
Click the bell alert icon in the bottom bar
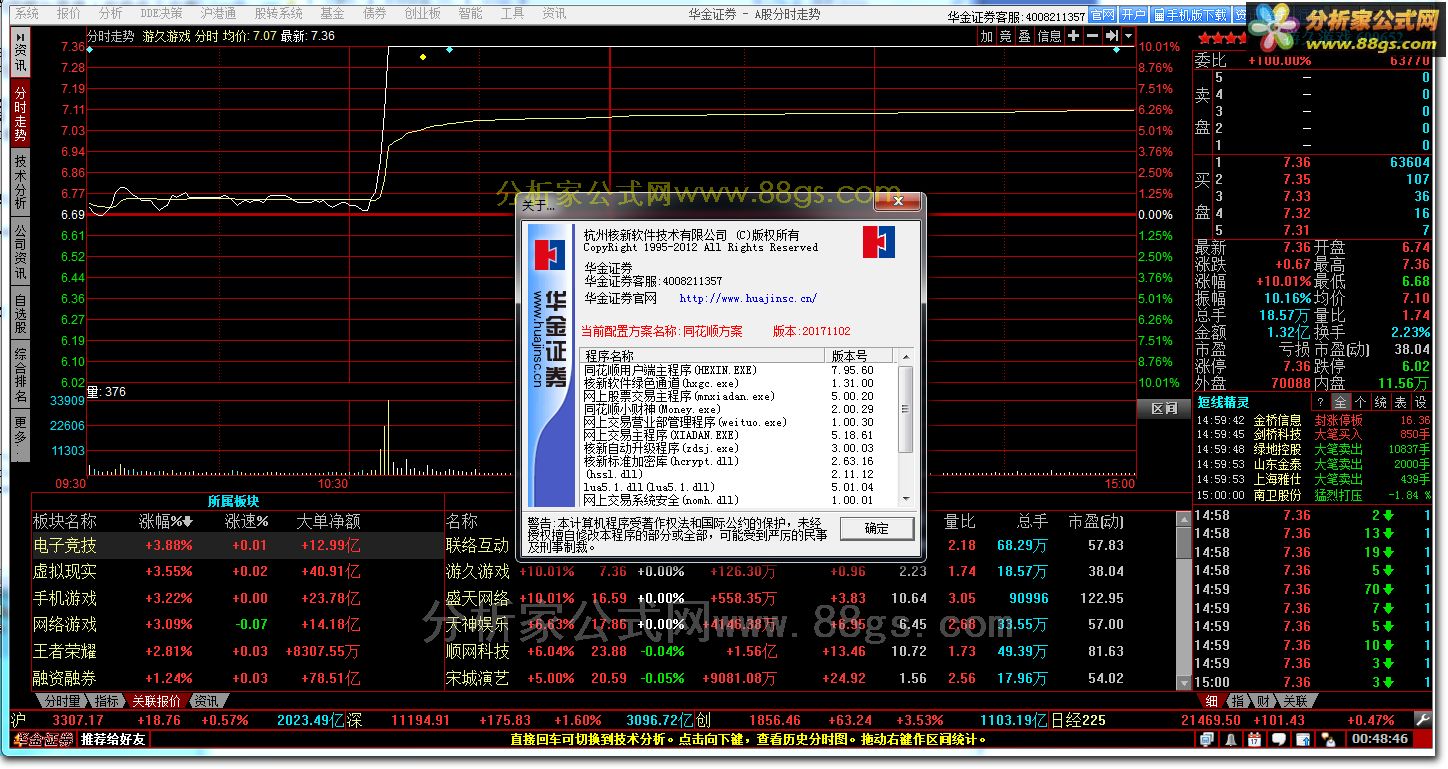click(x=1231, y=739)
